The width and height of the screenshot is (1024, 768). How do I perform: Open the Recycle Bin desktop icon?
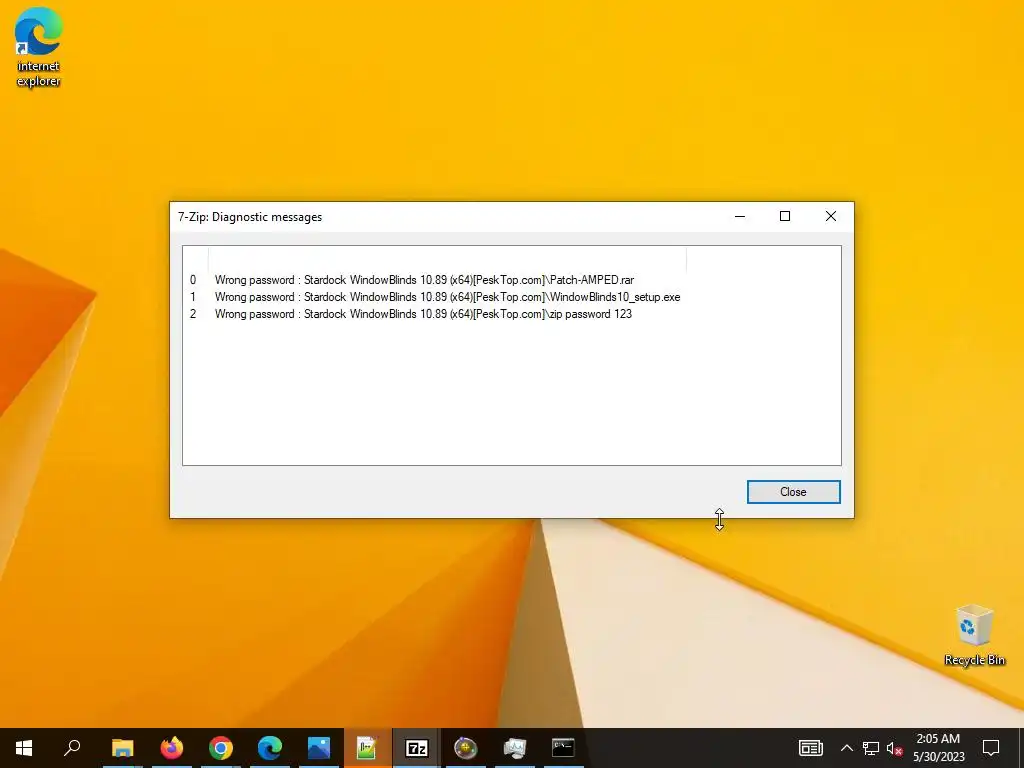974,635
